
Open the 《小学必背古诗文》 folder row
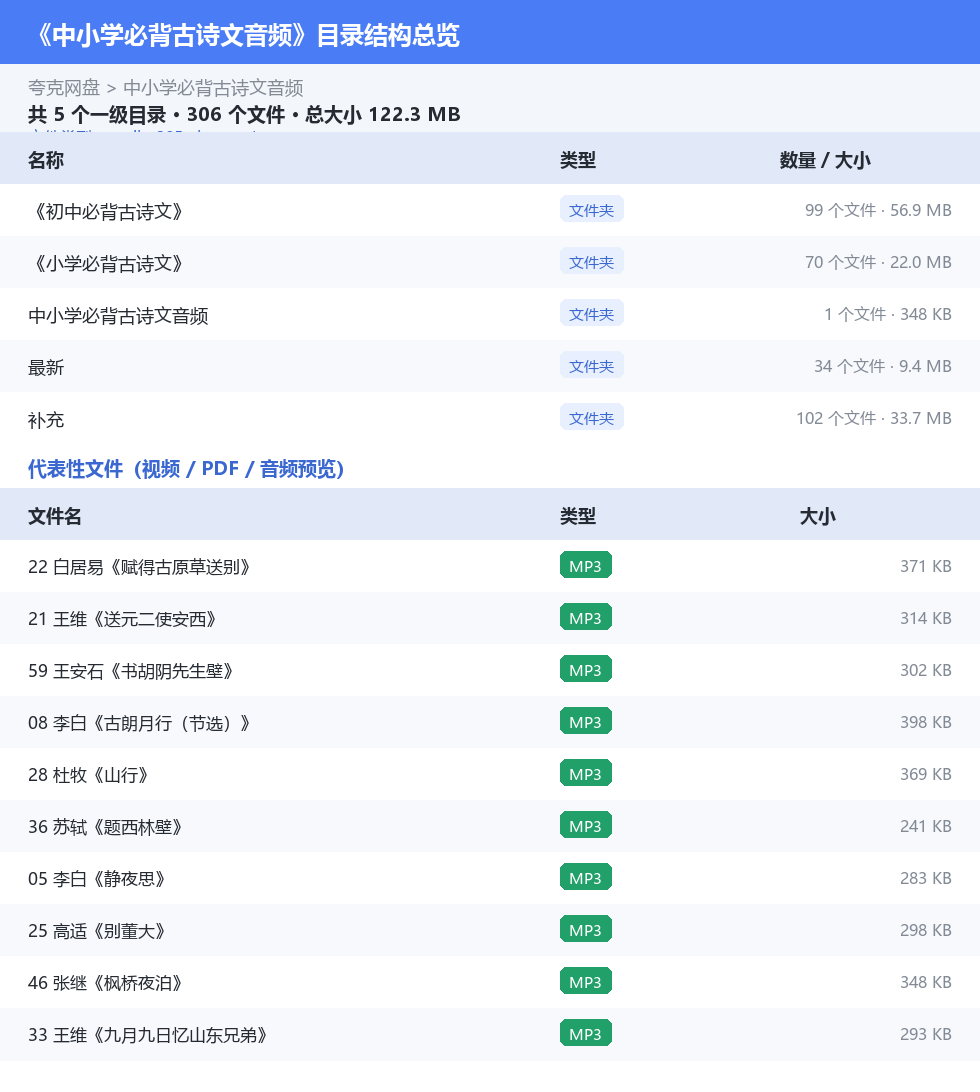(490, 263)
